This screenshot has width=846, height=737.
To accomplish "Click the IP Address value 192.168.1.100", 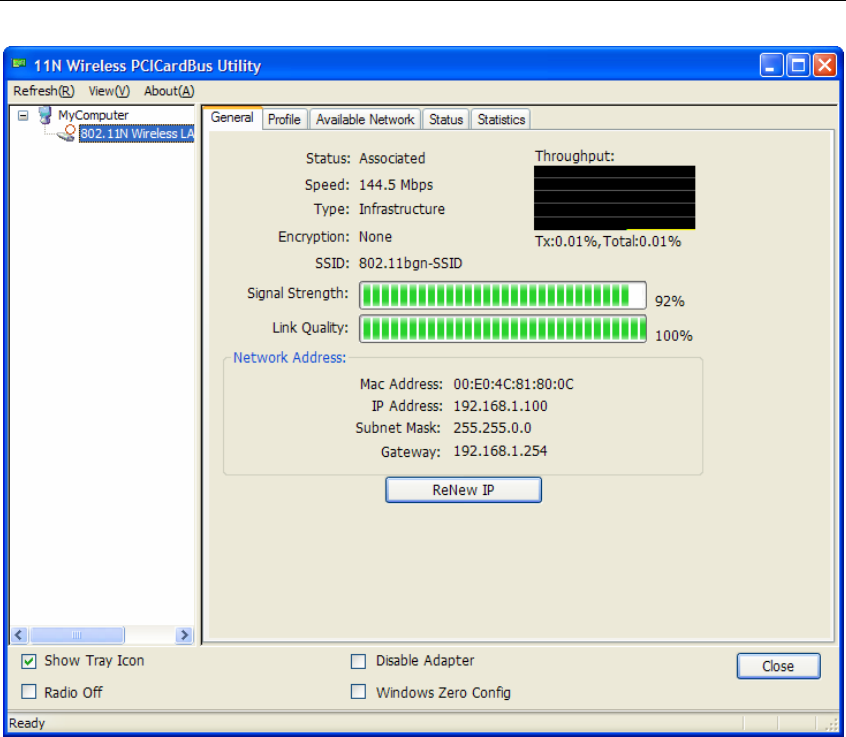I will pos(500,406).
